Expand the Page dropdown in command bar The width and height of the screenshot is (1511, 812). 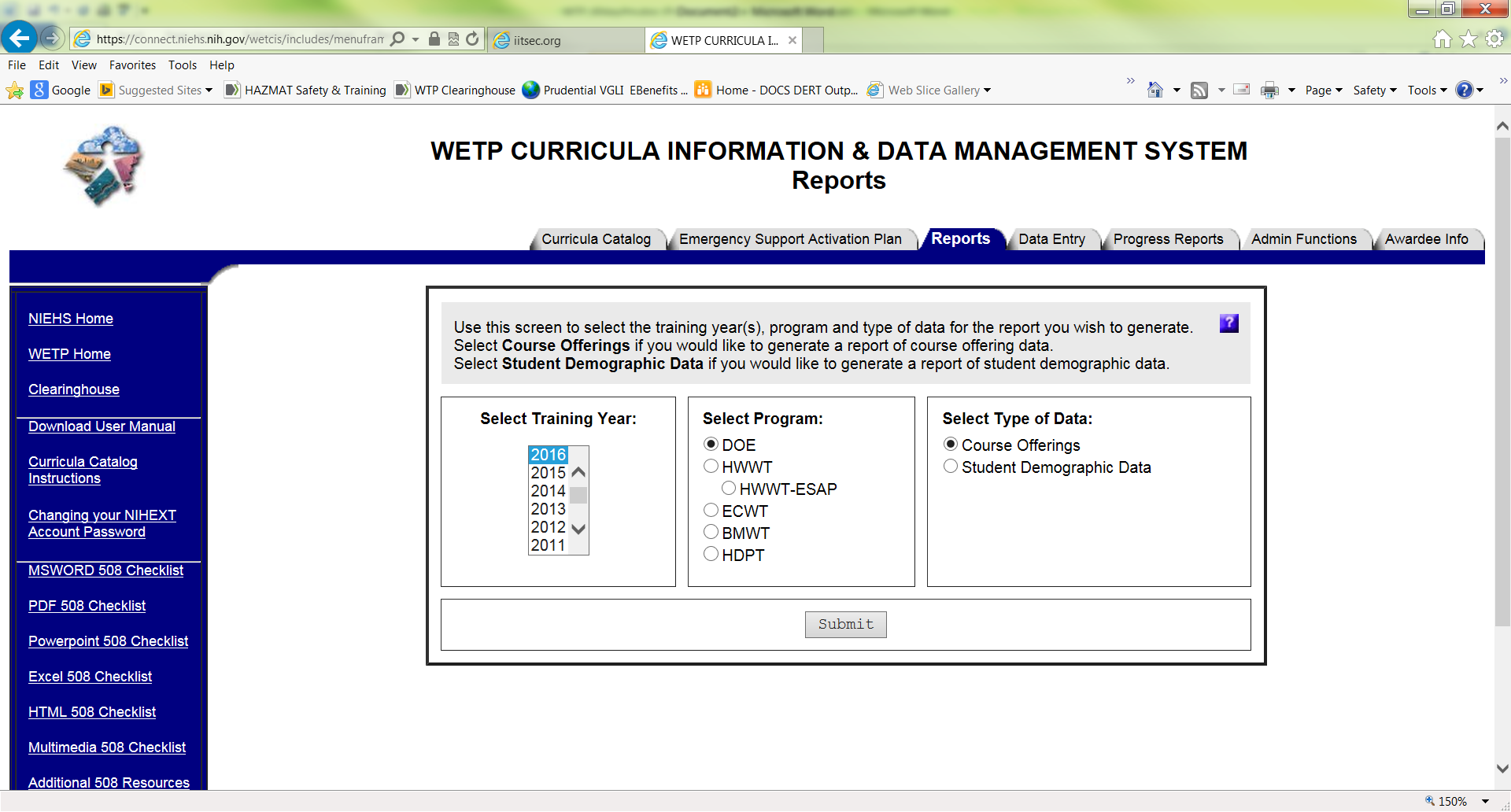(1324, 90)
